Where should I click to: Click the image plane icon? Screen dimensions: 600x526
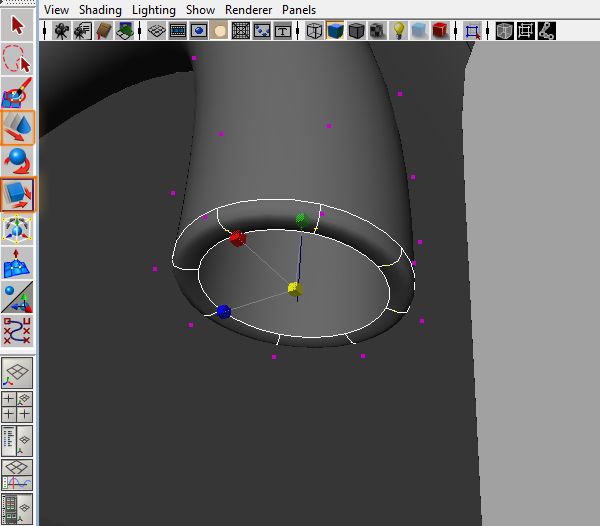124,31
